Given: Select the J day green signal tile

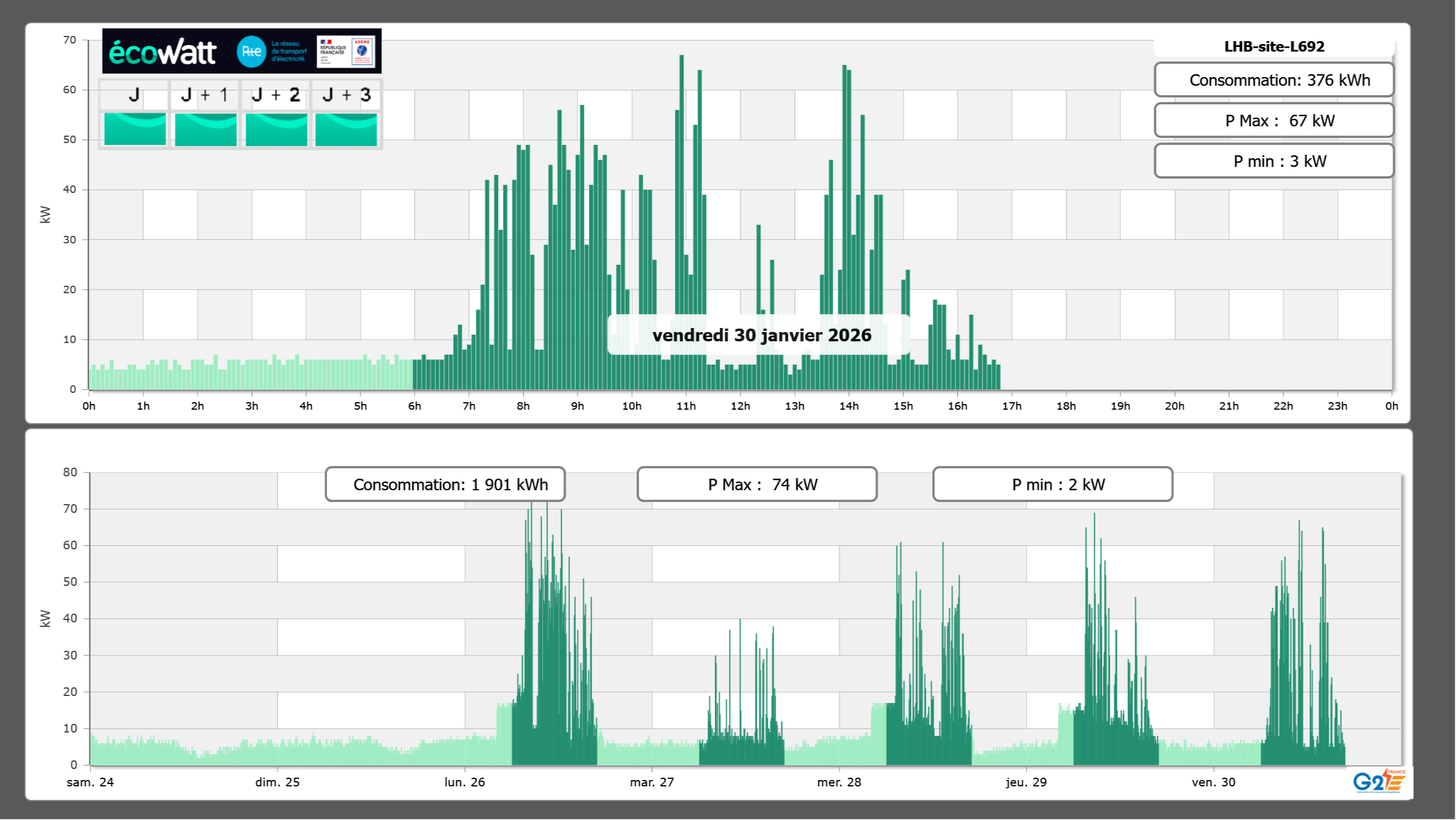Looking at the screenshot, I should (135, 129).
